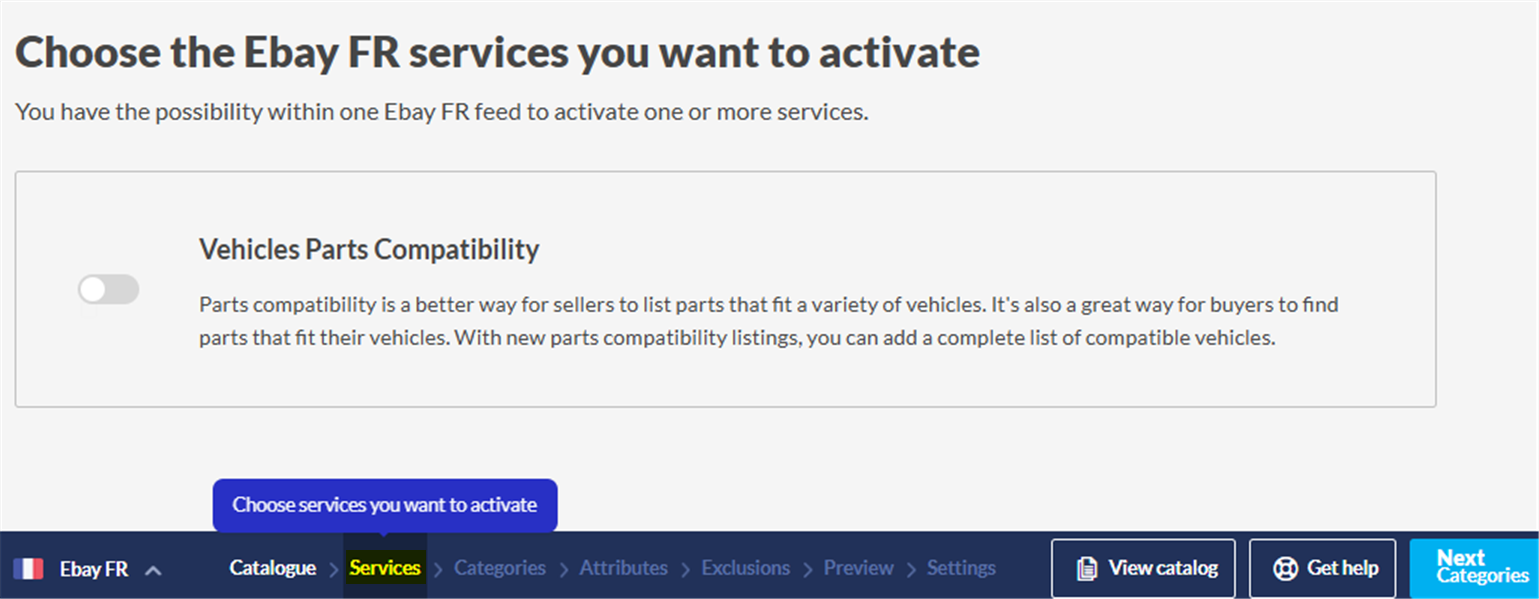Select the highlighted Services step

pos(385,568)
